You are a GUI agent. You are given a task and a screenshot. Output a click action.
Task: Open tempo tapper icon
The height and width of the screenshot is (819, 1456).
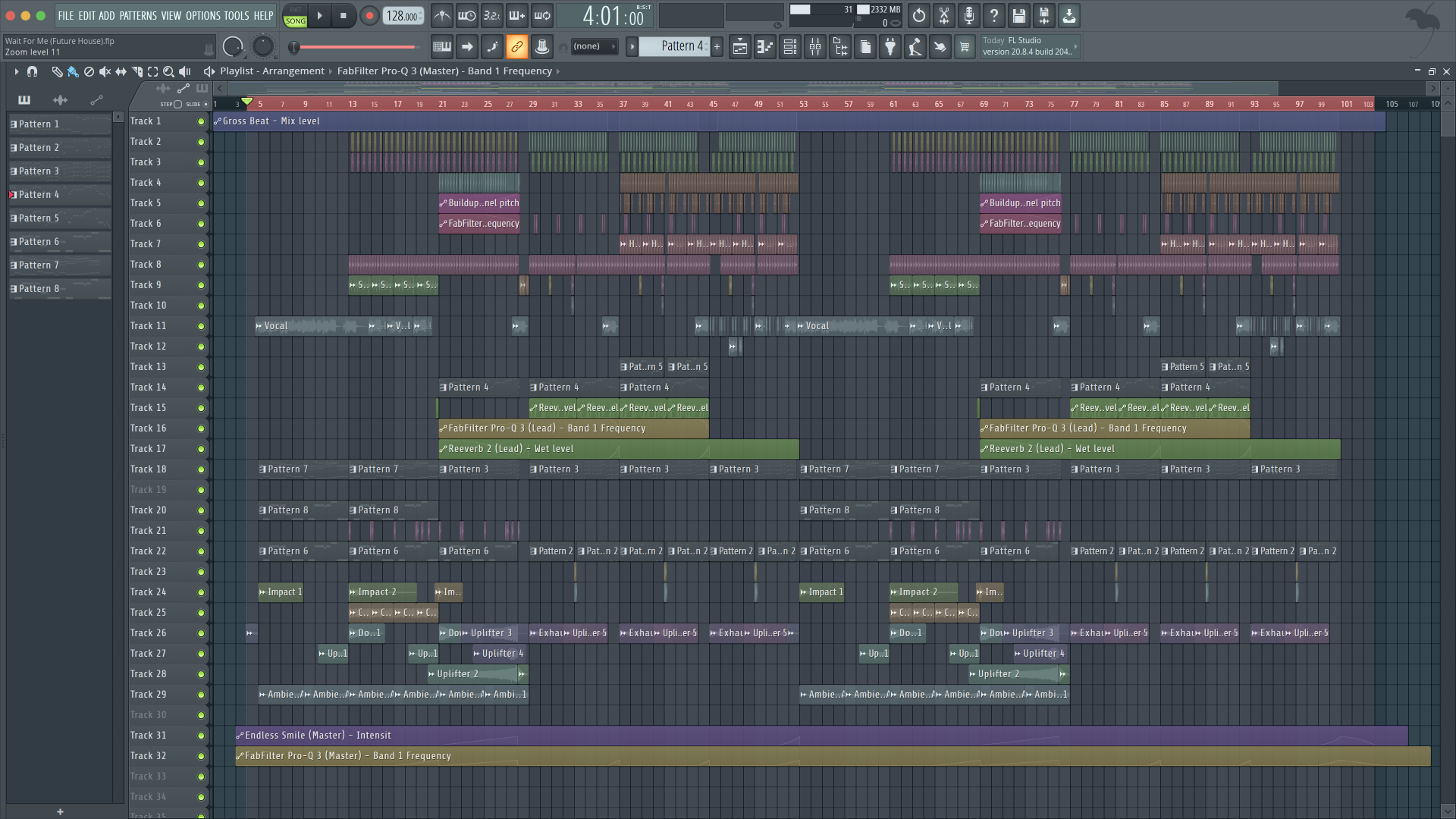click(915, 47)
